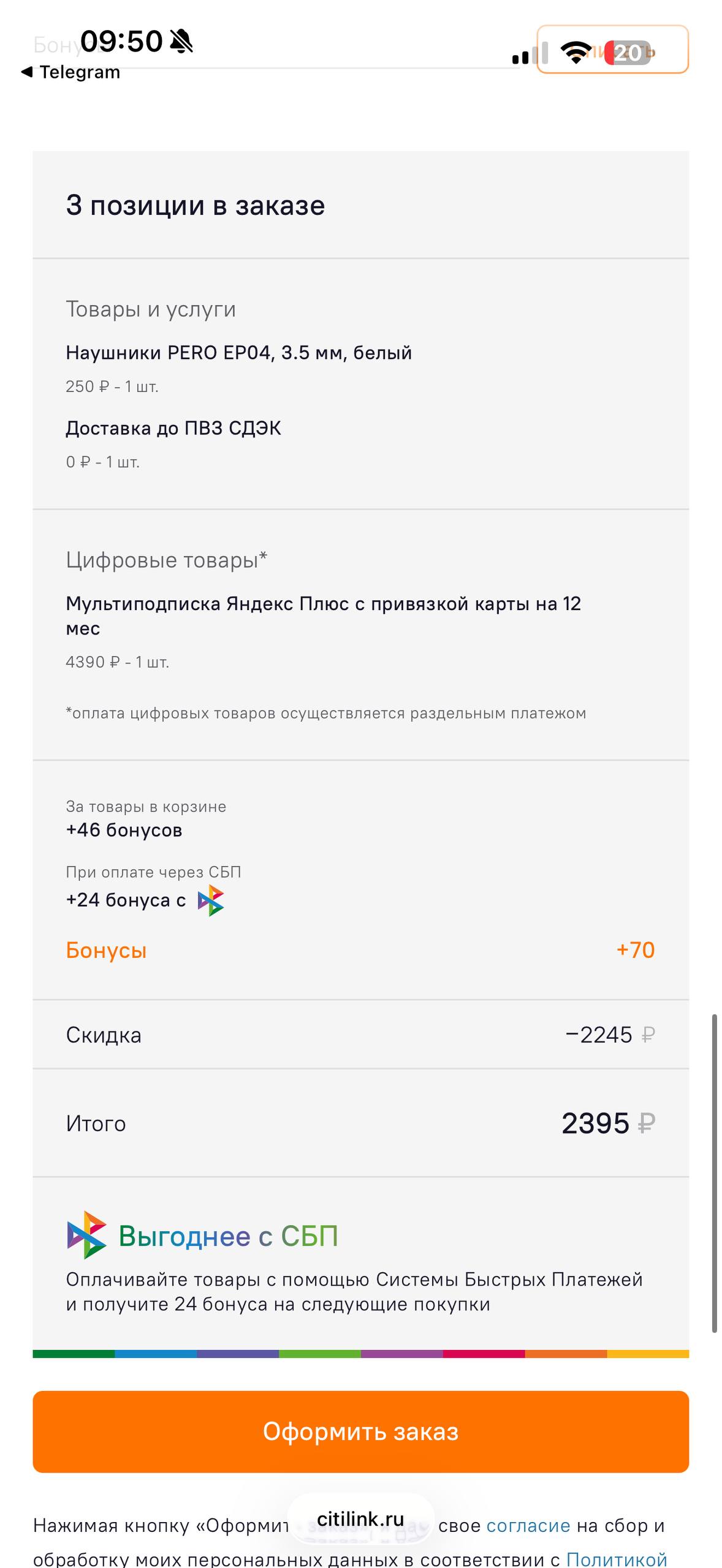Tap the SBP logo in Выгоднее с СБП banner
The height and width of the screenshot is (1568, 722).
[86, 1235]
